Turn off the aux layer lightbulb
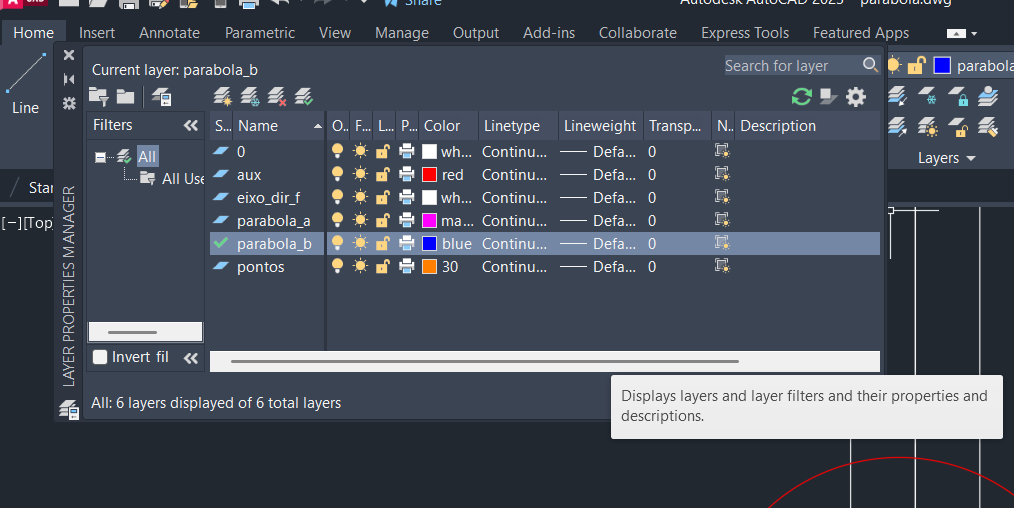This screenshot has width=1014, height=508. 339,175
